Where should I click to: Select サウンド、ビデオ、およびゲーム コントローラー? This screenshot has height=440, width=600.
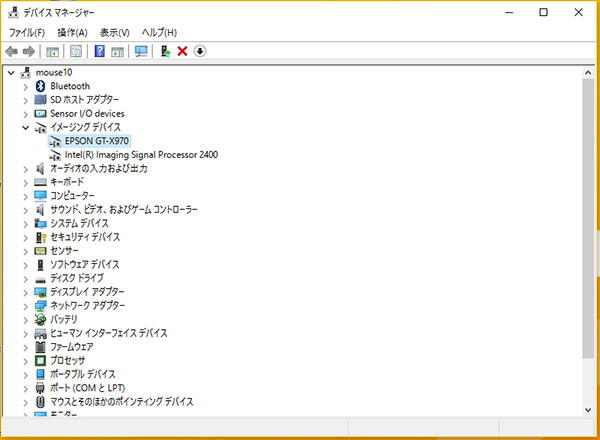pyautogui.click(x=124, y=210)
